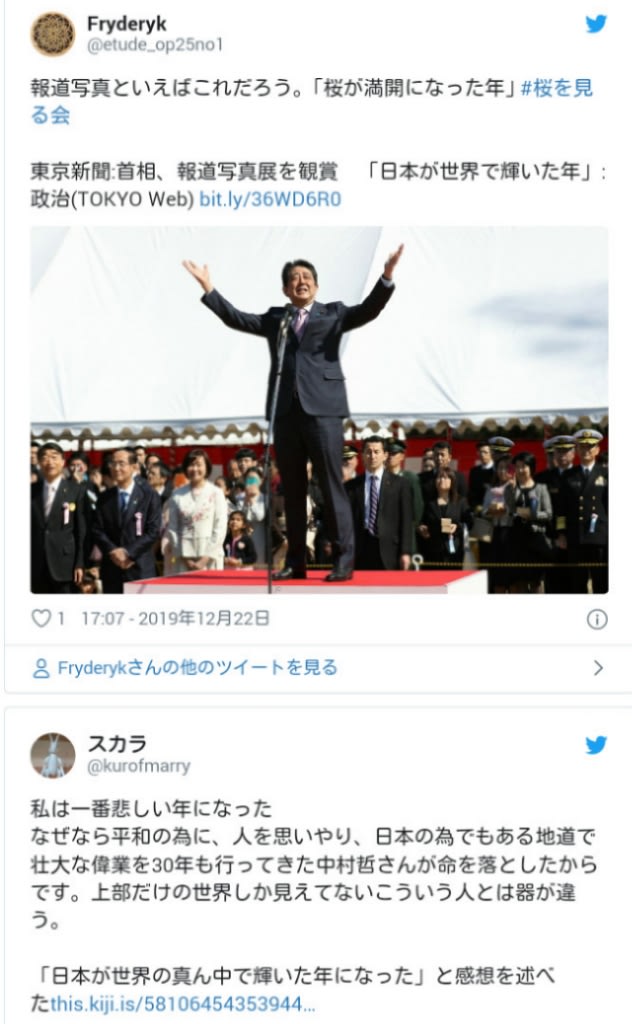Click Fryderyk's round profile avatar
Viewport: 632px width, 1024px height.
coord(54,35)
